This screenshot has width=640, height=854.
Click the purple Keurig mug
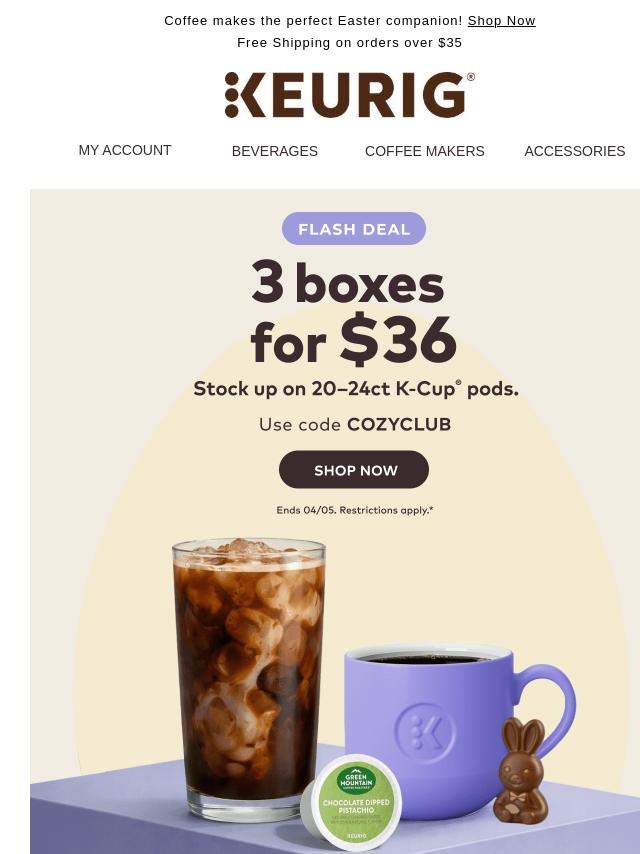(x=458, y=730)
